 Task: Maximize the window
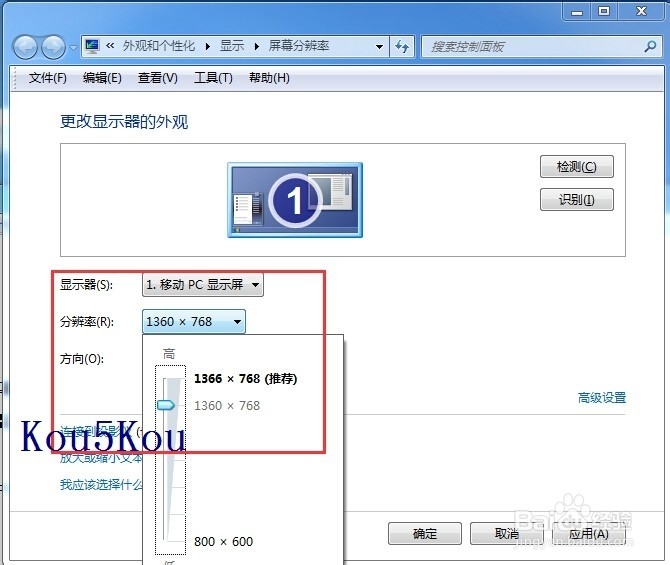click(604, 11)
